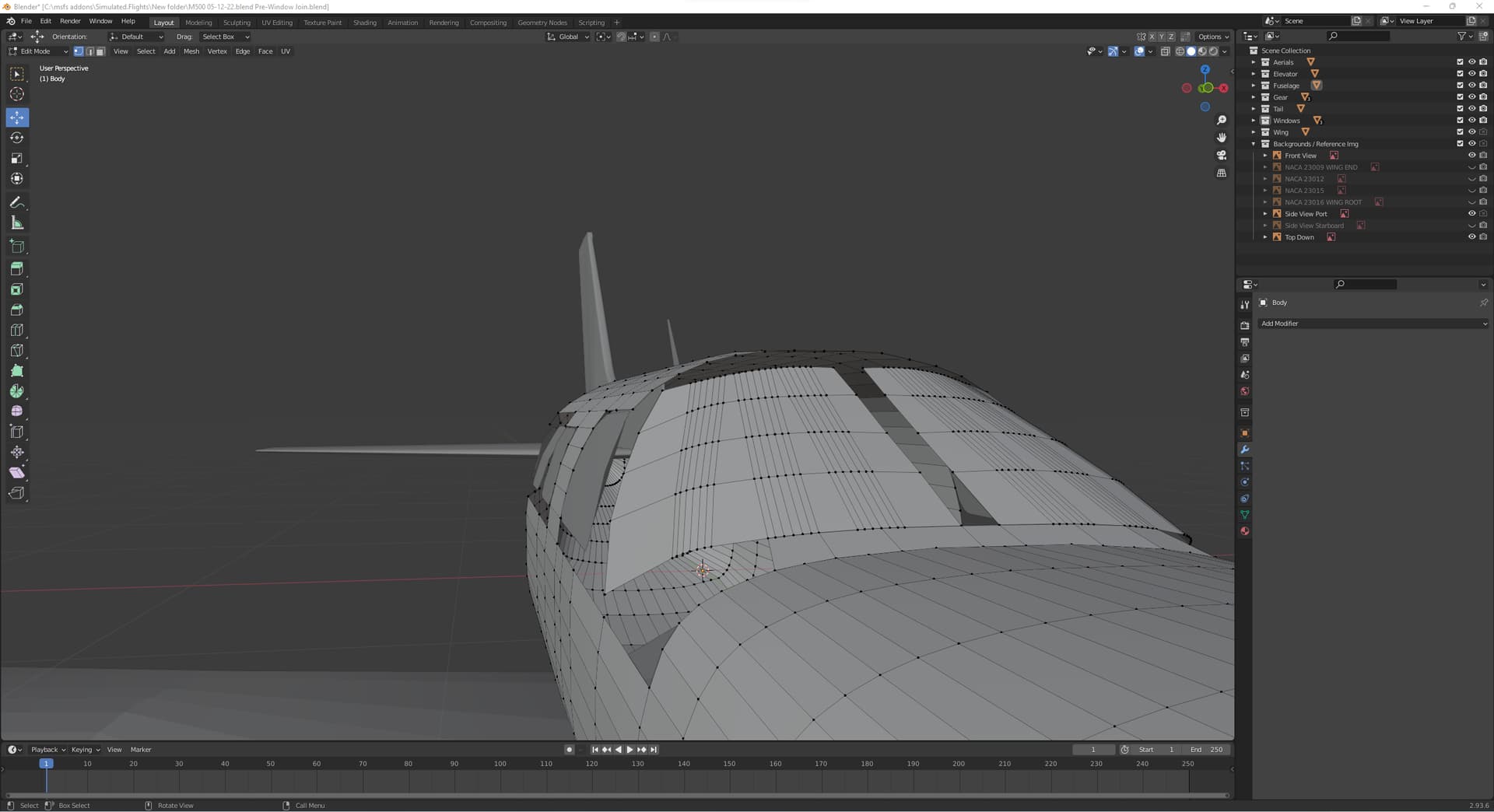
Task: Choose the Measure ruler tool
Action: [x=17, y=223]
